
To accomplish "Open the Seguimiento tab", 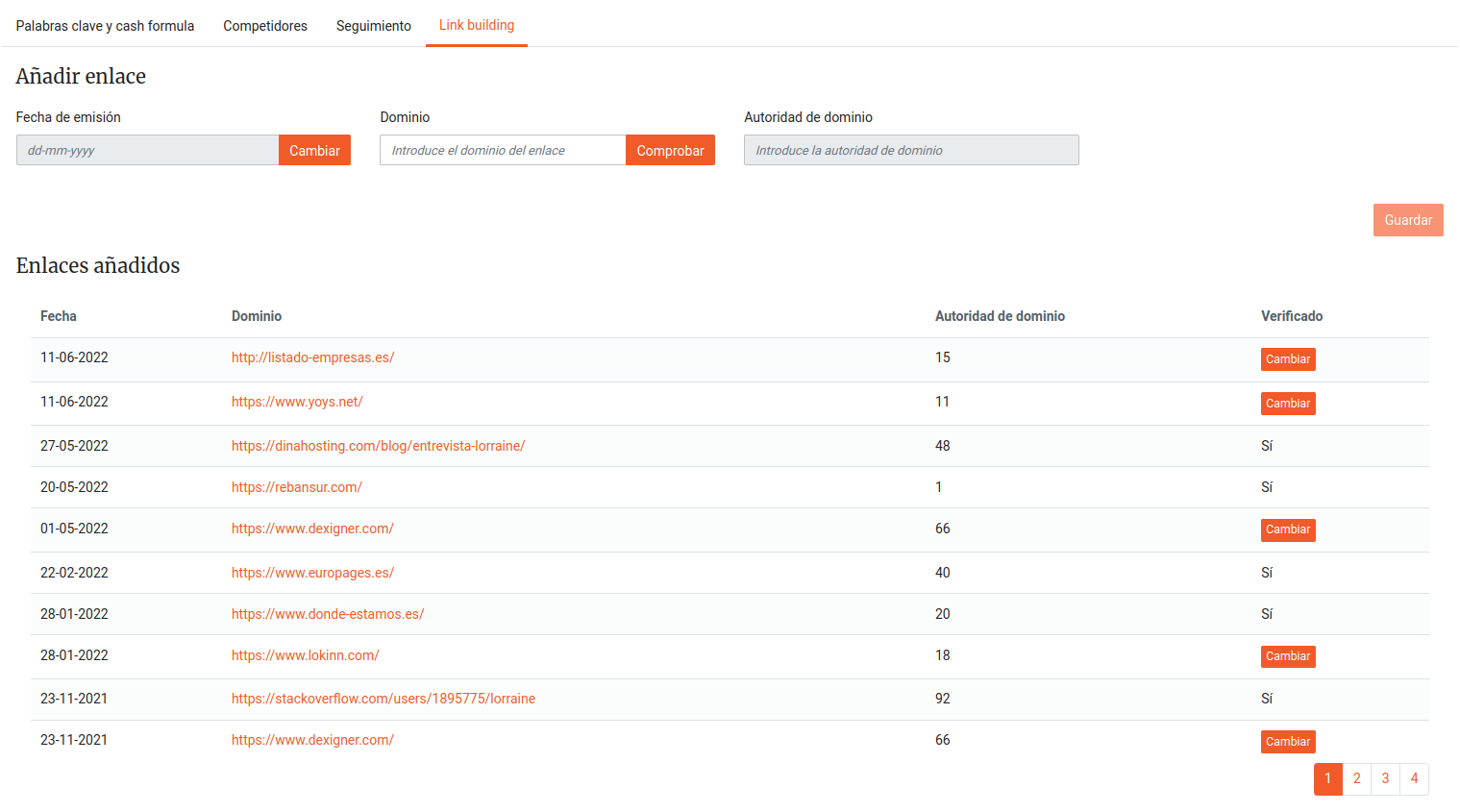I will click(x=373, y=26).
